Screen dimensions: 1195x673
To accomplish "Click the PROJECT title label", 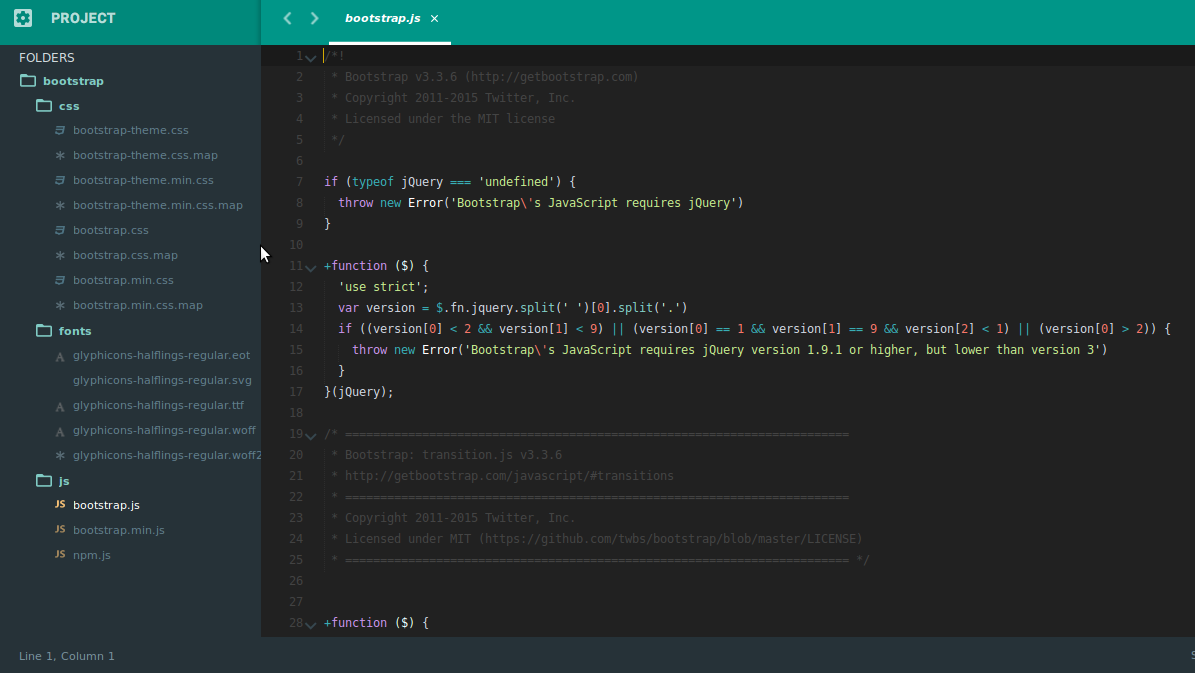I will (83, 18).
